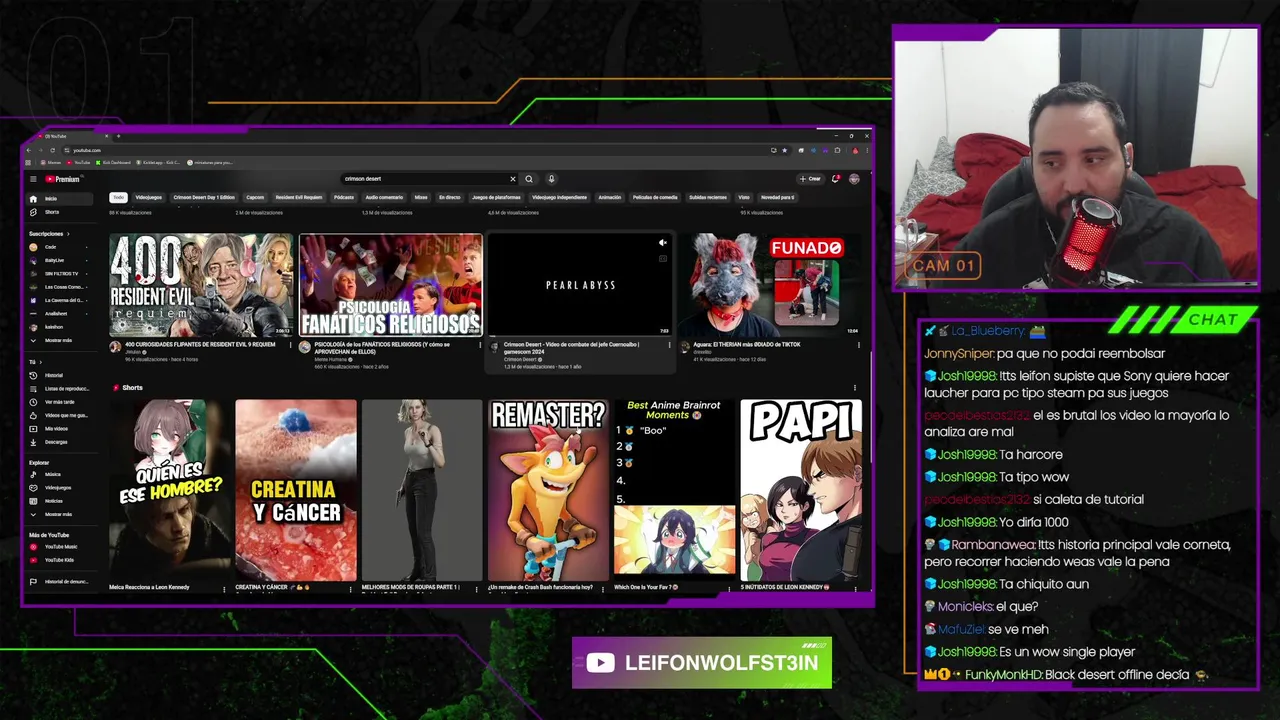This screenshot has width=1280, height=720.
Task: Open the account avatar menu
Action: 854,179
